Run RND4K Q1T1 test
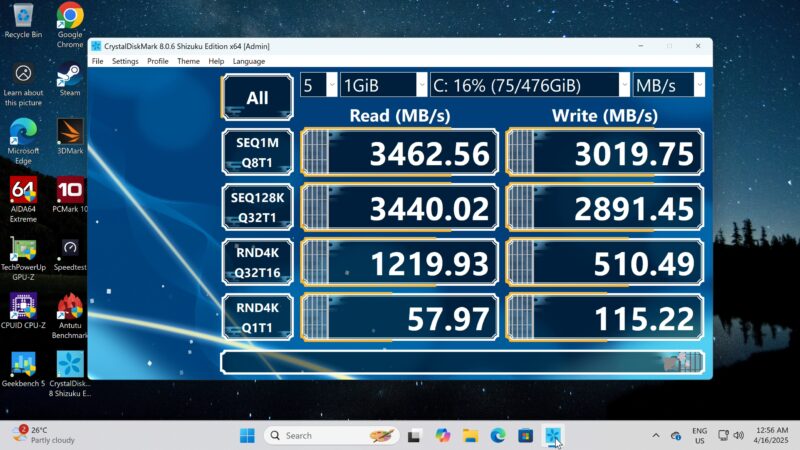 pos(257,317)
